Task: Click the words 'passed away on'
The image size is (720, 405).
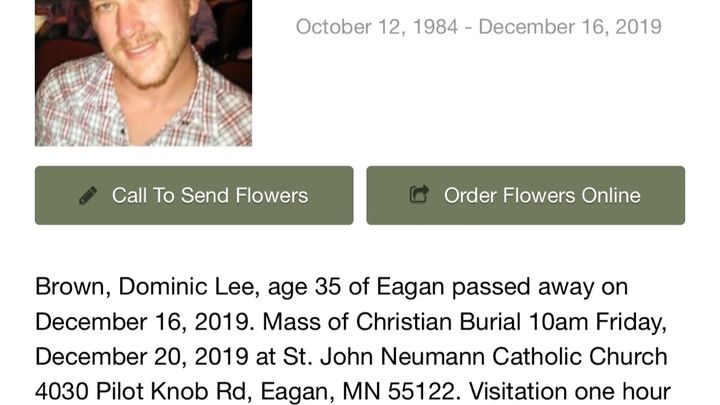Action: click(x=540, y=288)
